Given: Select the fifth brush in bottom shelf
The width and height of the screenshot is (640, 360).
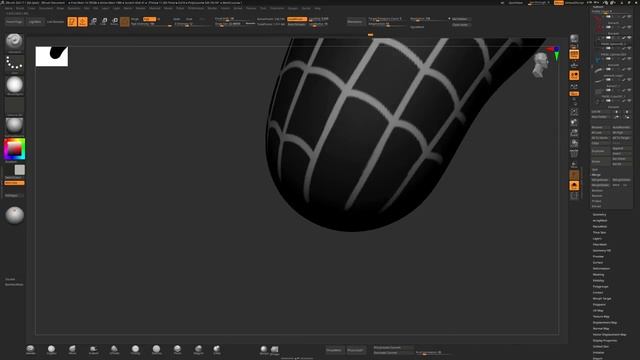Looking at the screenshot, I should (x=114, y=349).
